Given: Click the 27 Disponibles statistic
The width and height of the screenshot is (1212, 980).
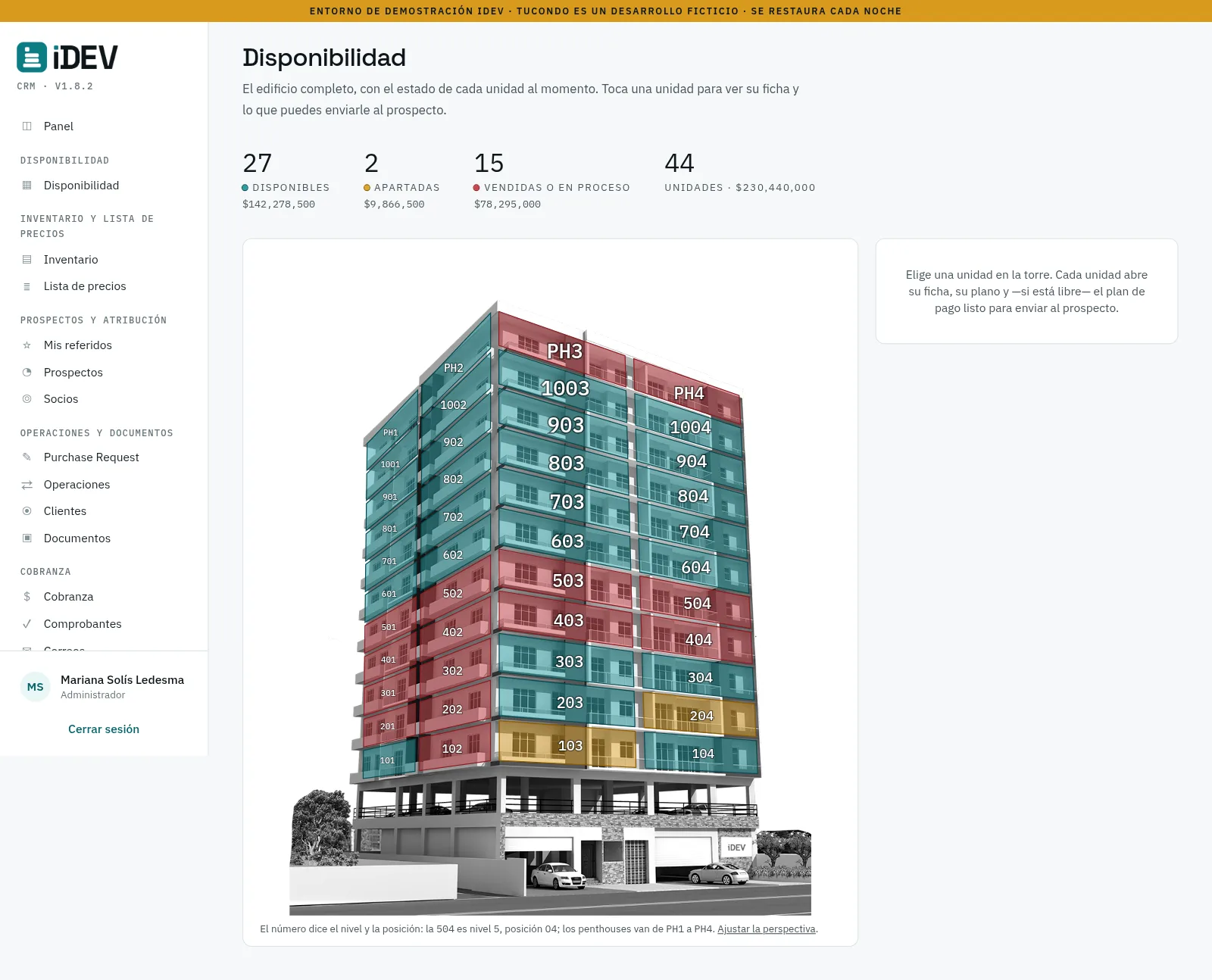Looking at the screenshot, I should click(x=286, y=182).
